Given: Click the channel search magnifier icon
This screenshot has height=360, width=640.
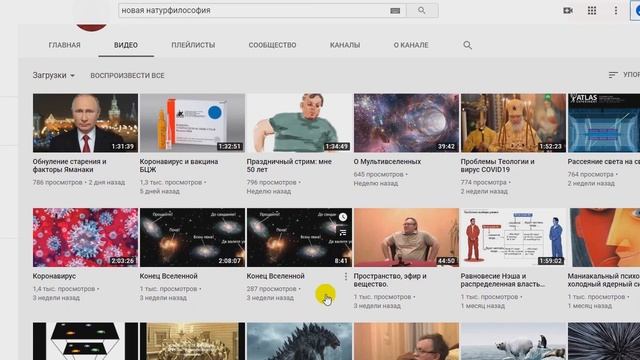Looking at the screenshot, I should tap(467, 45).
